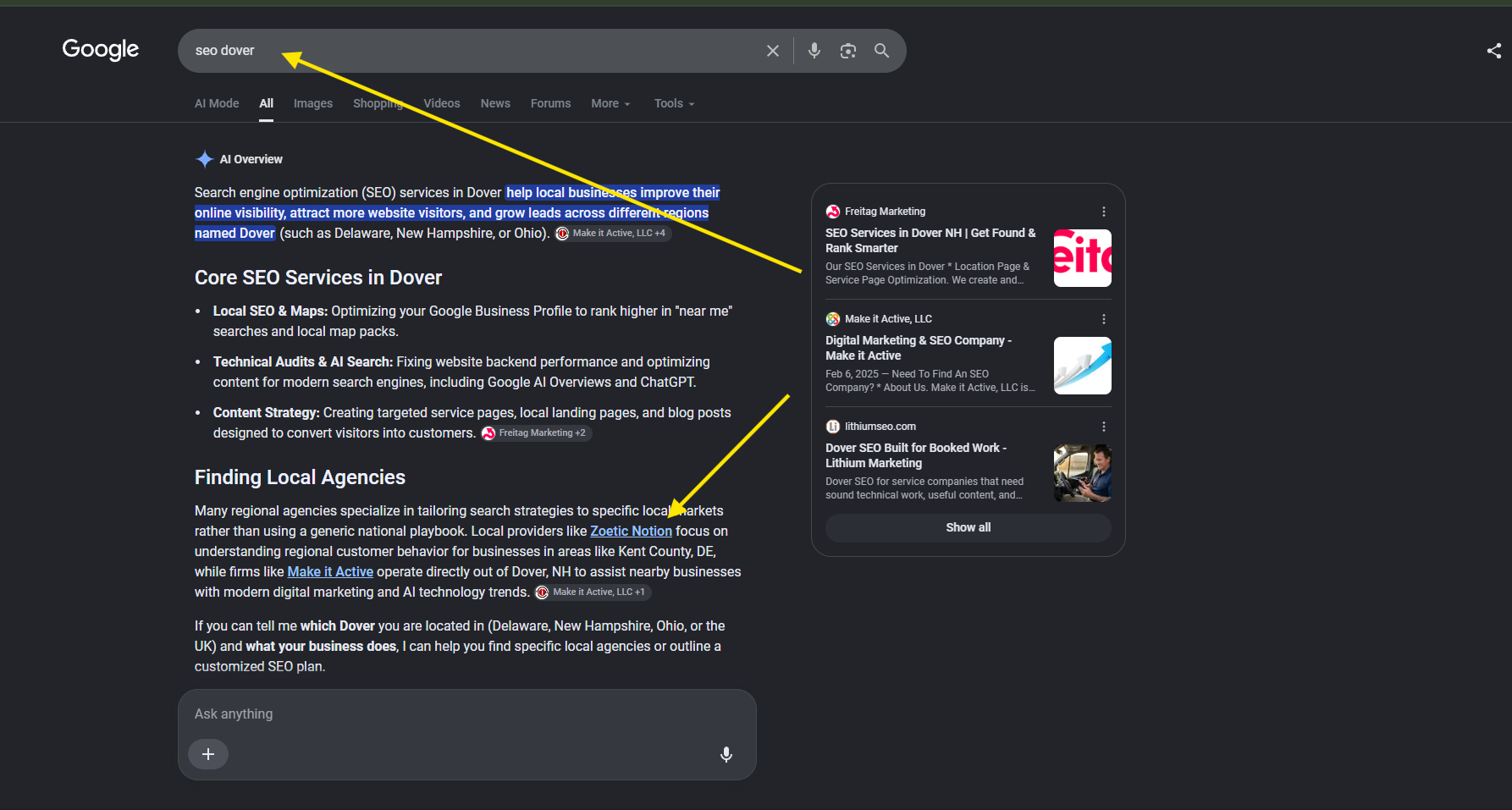Image resolution: width=1512 pixels, height=810 pixels.
Task: Click the Freitag Marketing favicon in source card
Action: click(833, 212)
